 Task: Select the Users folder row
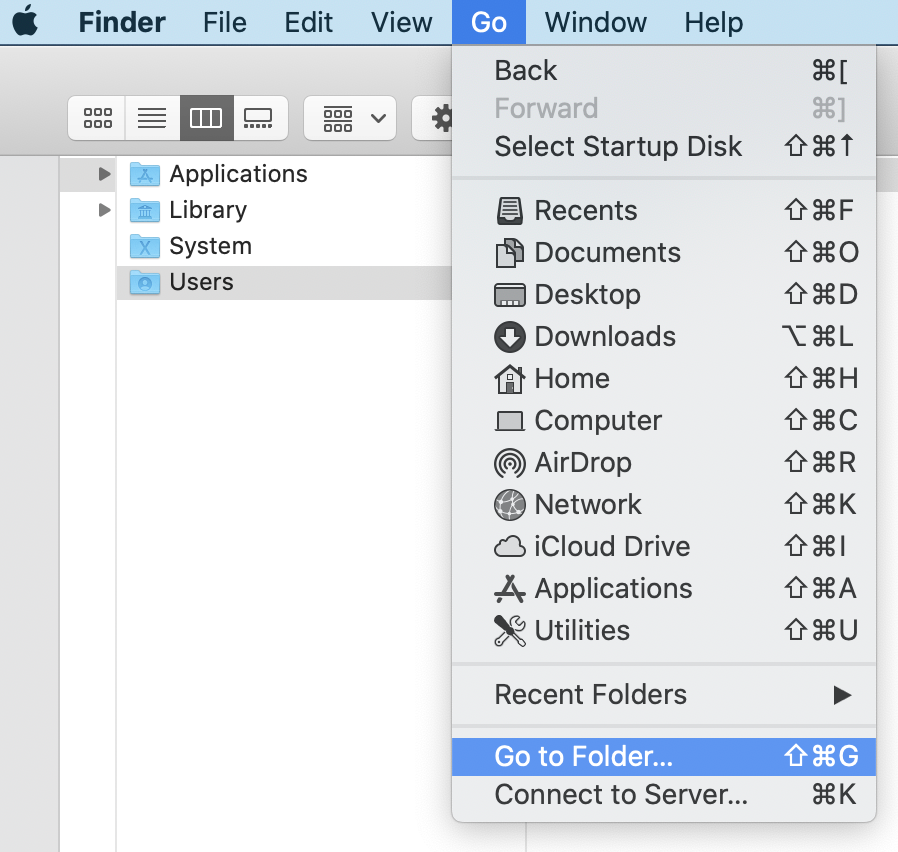point(284,282)
